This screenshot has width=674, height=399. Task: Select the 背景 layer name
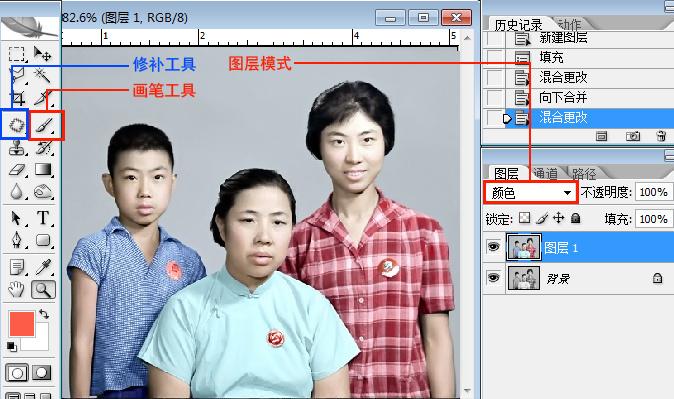pos(558,279)
